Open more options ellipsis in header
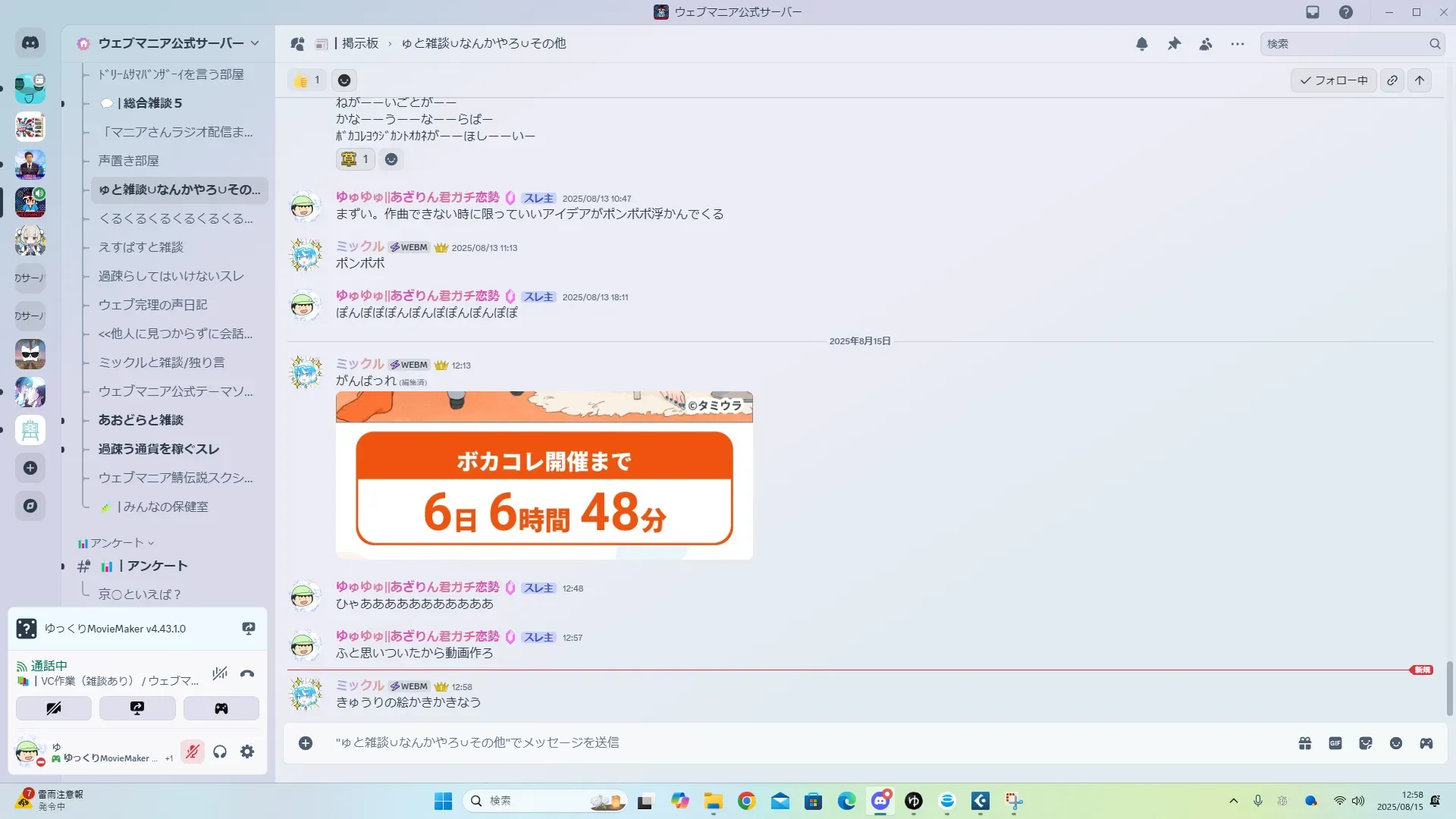This screenshot has height=819, width=1456. click(x=1238, y=44)
